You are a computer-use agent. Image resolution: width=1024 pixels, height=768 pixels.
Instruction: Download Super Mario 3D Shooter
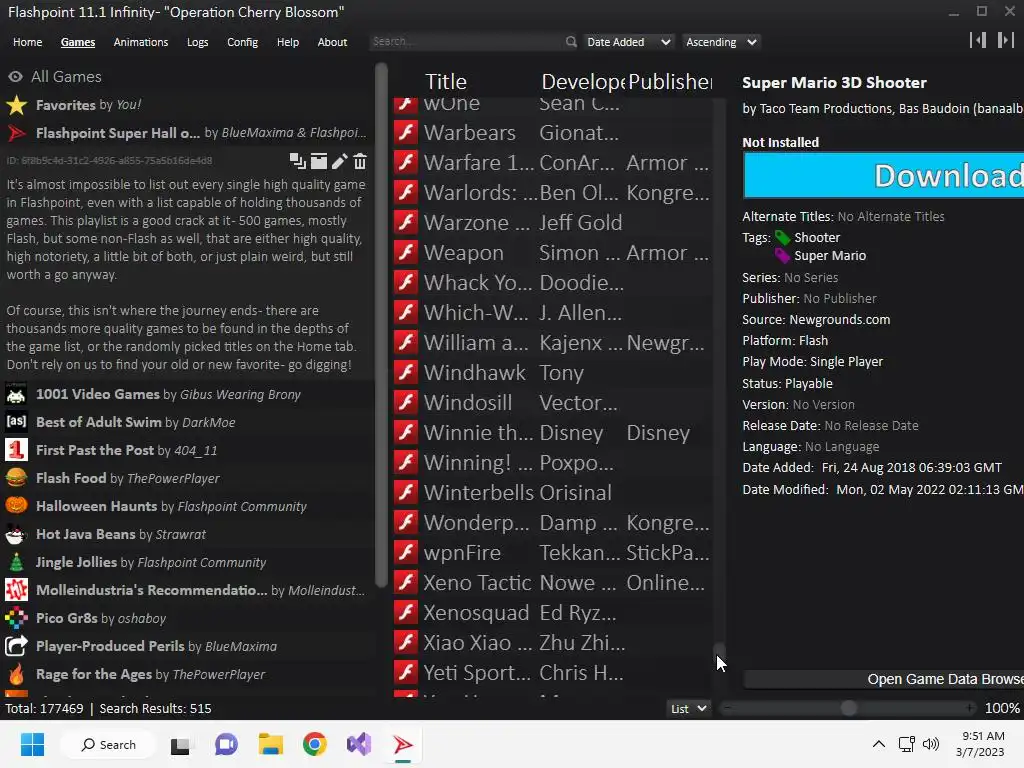tap(883, 175)
